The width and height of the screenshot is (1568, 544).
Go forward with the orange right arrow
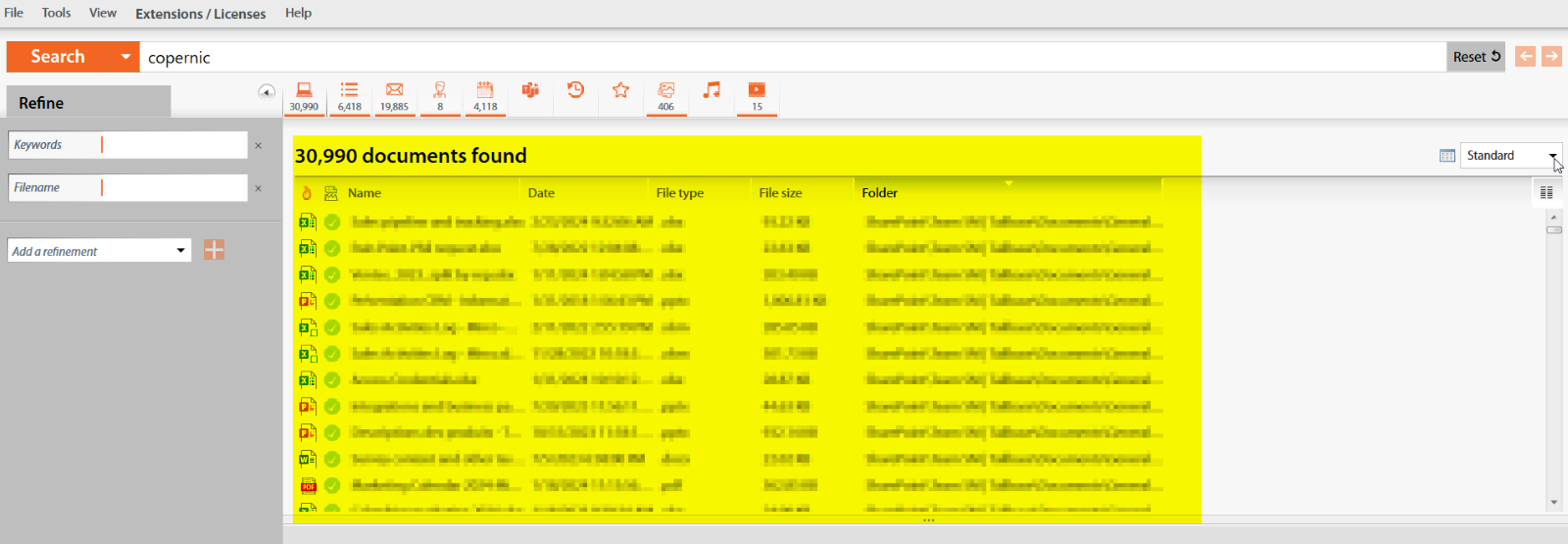pos(1551,56)
